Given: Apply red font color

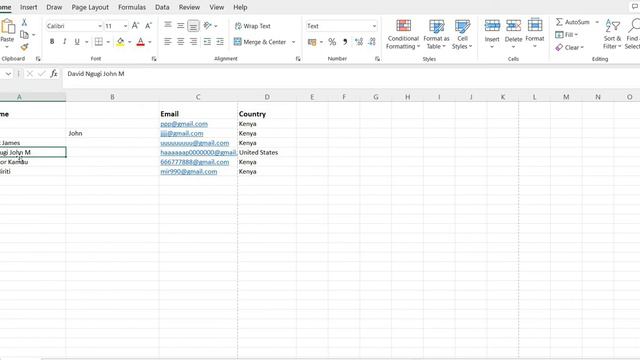Looking at the screenshot, I should click(140, 42).
